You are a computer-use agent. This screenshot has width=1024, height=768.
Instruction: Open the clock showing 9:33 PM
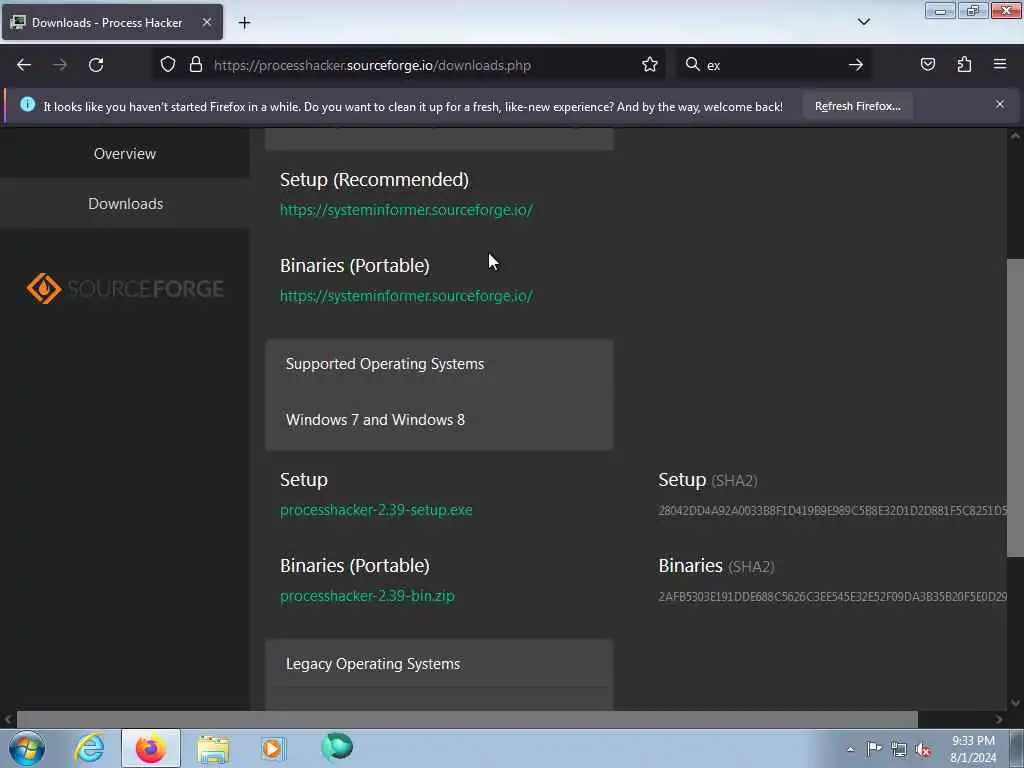(x=973, y=749)
